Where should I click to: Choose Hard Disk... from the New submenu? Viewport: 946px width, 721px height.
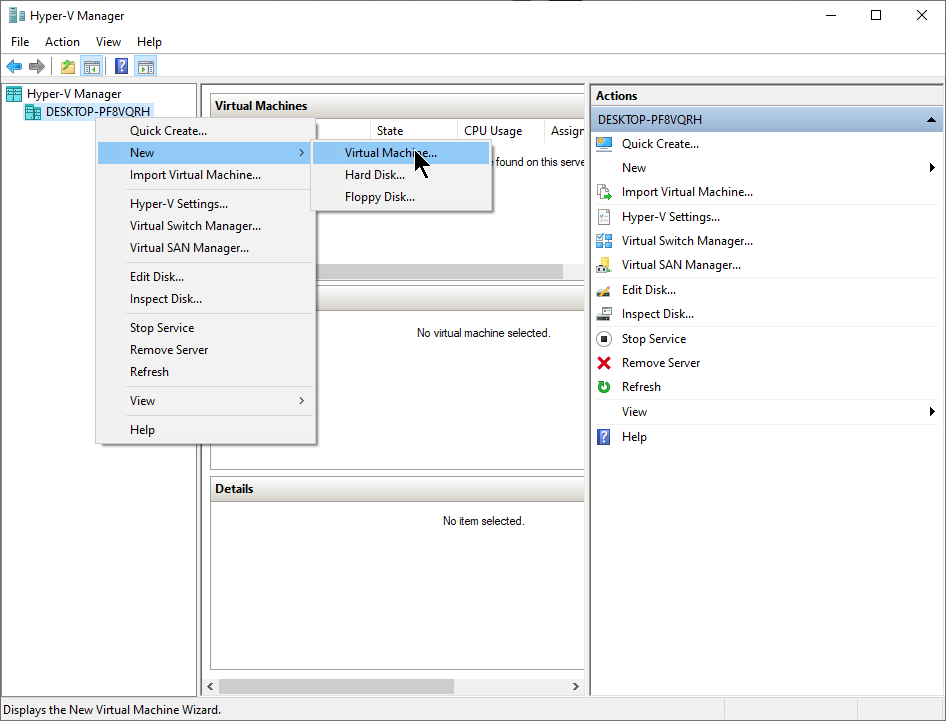point(401,175)
